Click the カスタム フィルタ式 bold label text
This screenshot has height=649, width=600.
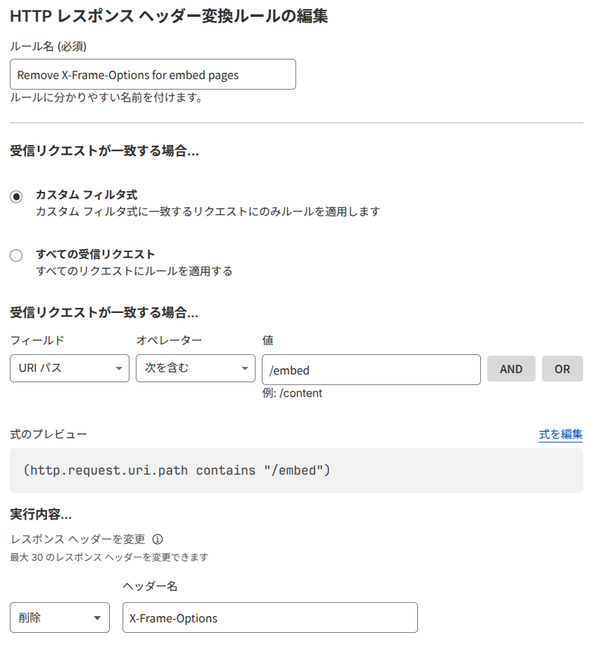tap(86, 194)
